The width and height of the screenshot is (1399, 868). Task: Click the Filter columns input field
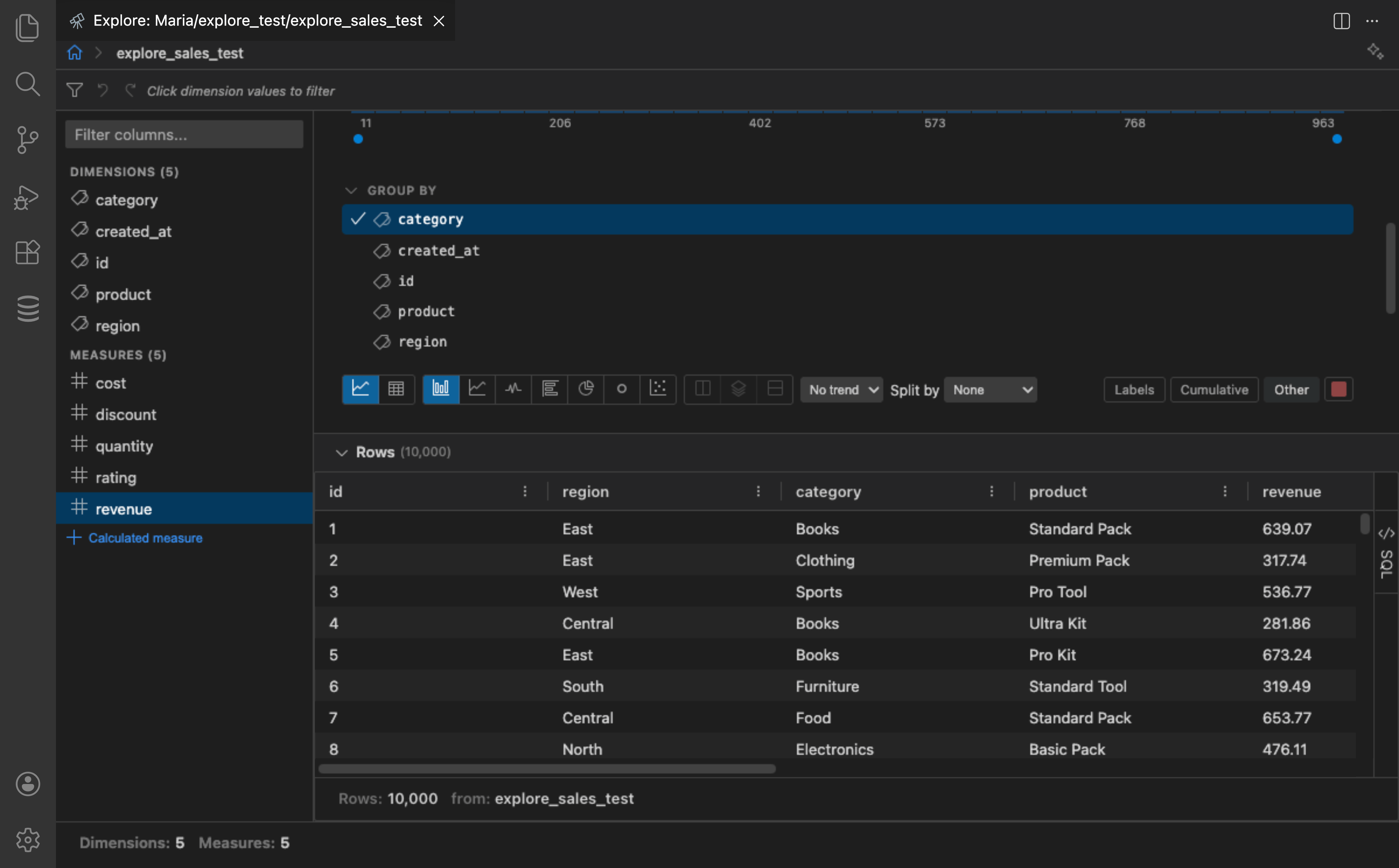point(184,134)
